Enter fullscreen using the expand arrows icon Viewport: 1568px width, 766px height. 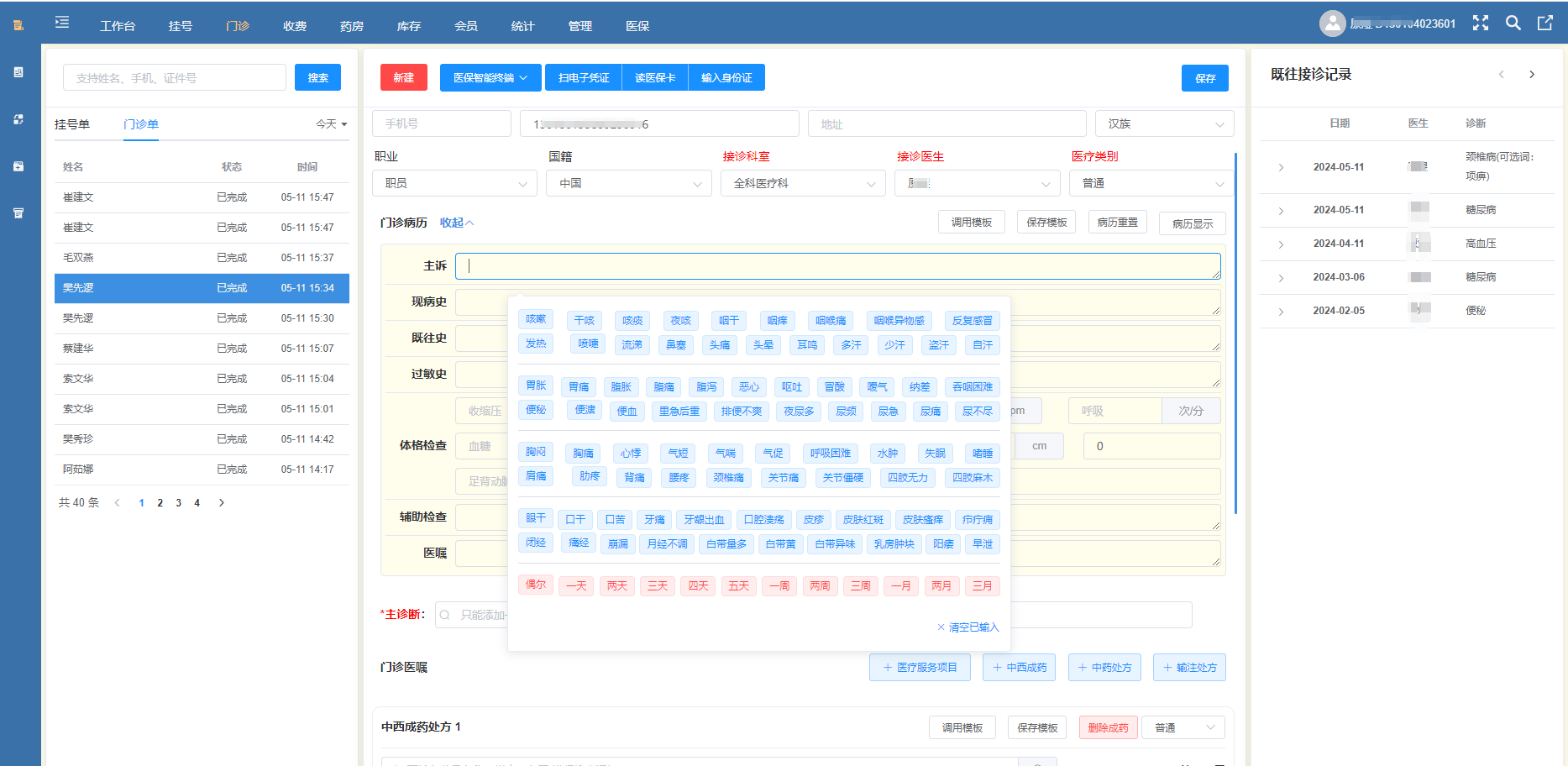coord(1480,23)
